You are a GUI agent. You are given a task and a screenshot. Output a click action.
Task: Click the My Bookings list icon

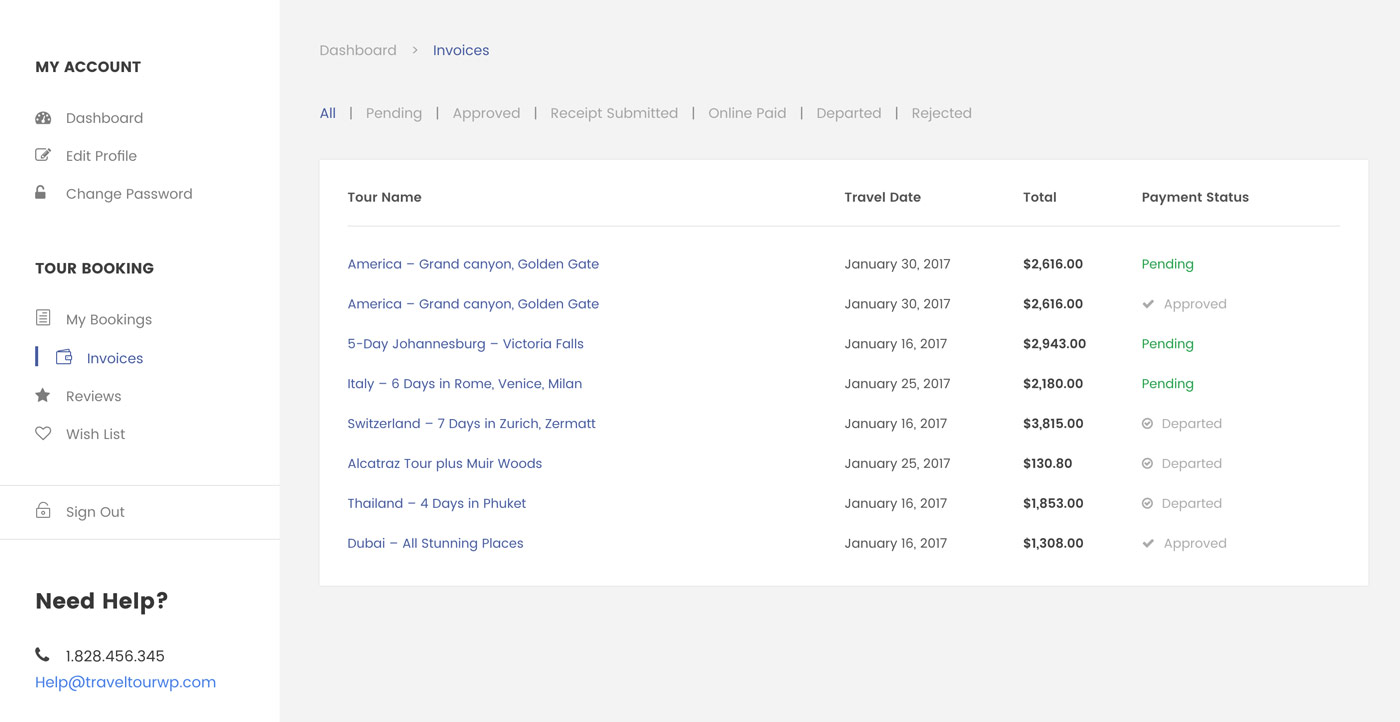(43, 318)
